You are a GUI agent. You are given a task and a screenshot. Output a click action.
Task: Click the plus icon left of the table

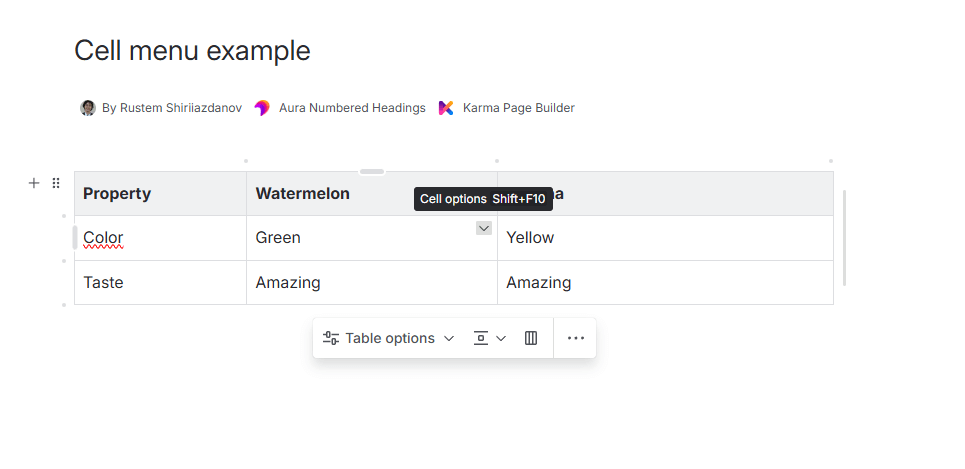pos(34,183)
